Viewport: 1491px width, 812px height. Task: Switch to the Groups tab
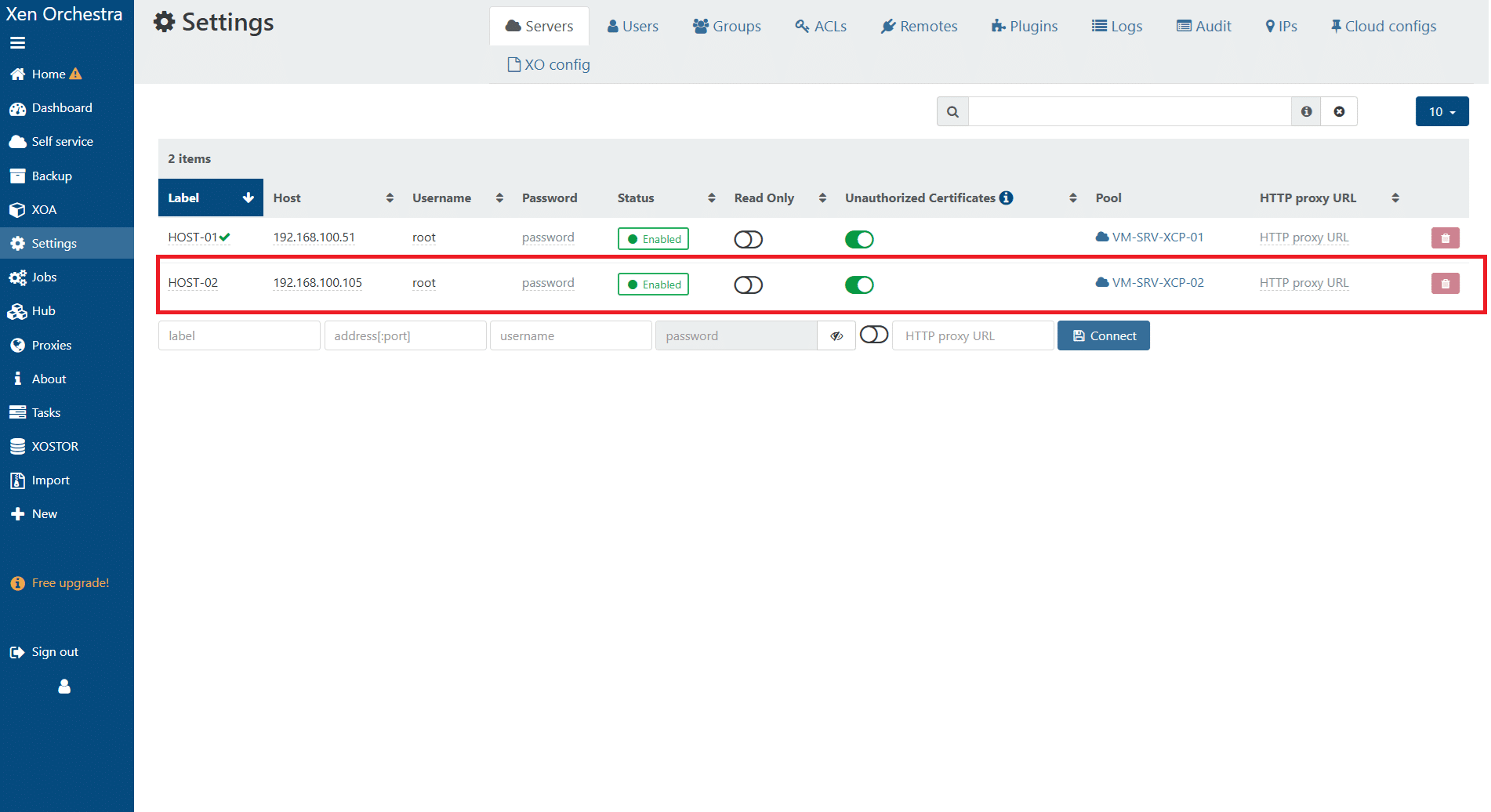(727, 26)
